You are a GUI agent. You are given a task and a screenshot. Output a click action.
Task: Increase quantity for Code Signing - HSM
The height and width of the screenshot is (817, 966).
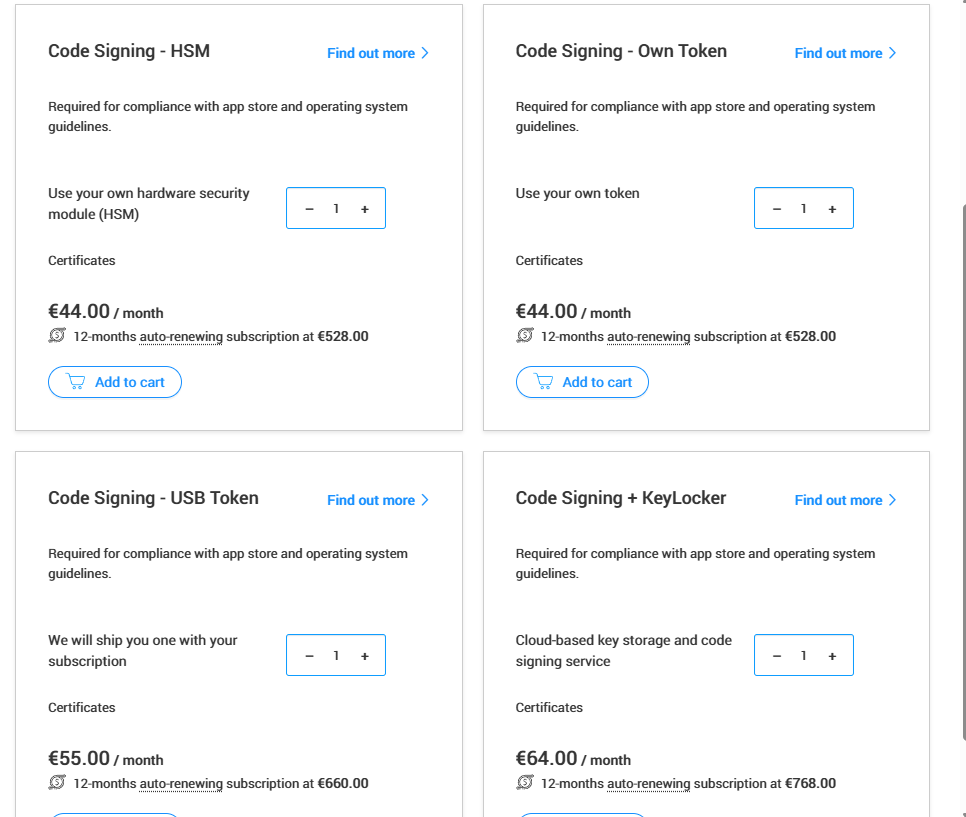click(365, 209)
